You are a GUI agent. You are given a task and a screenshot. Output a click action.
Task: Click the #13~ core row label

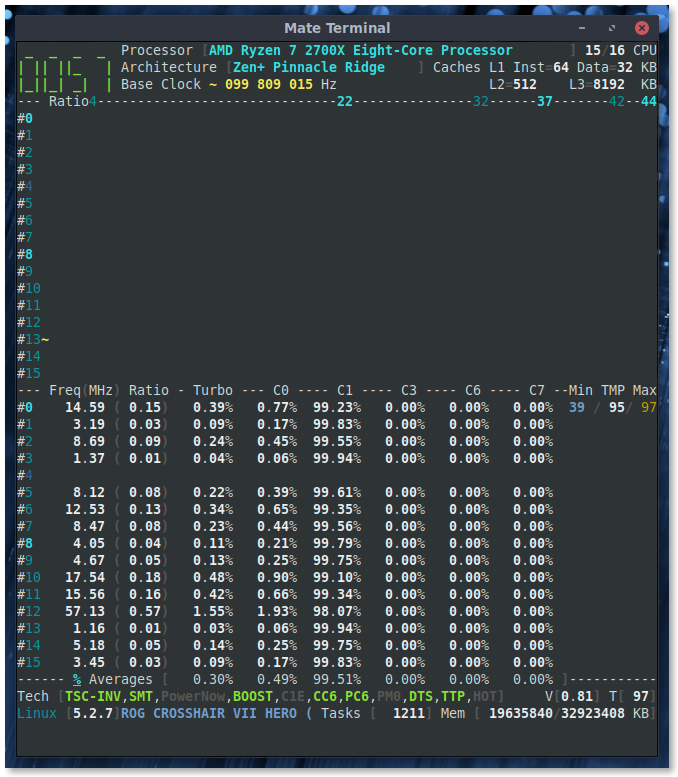point(33,339)
